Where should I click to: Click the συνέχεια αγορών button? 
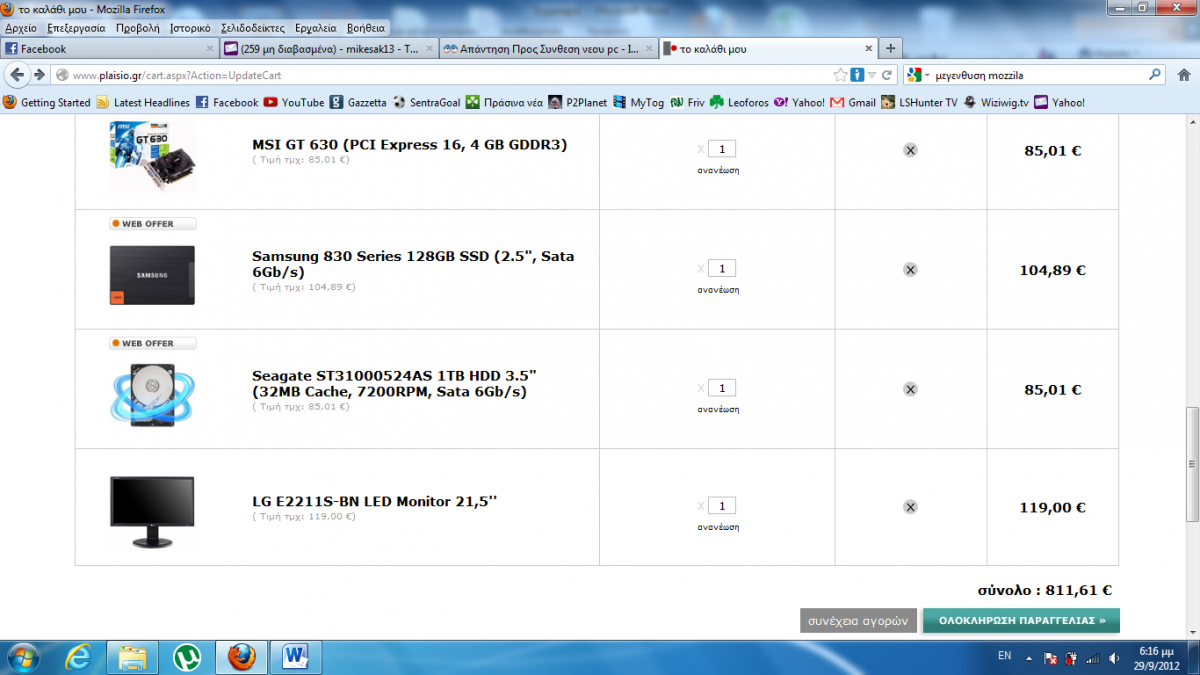pos(858,621)
